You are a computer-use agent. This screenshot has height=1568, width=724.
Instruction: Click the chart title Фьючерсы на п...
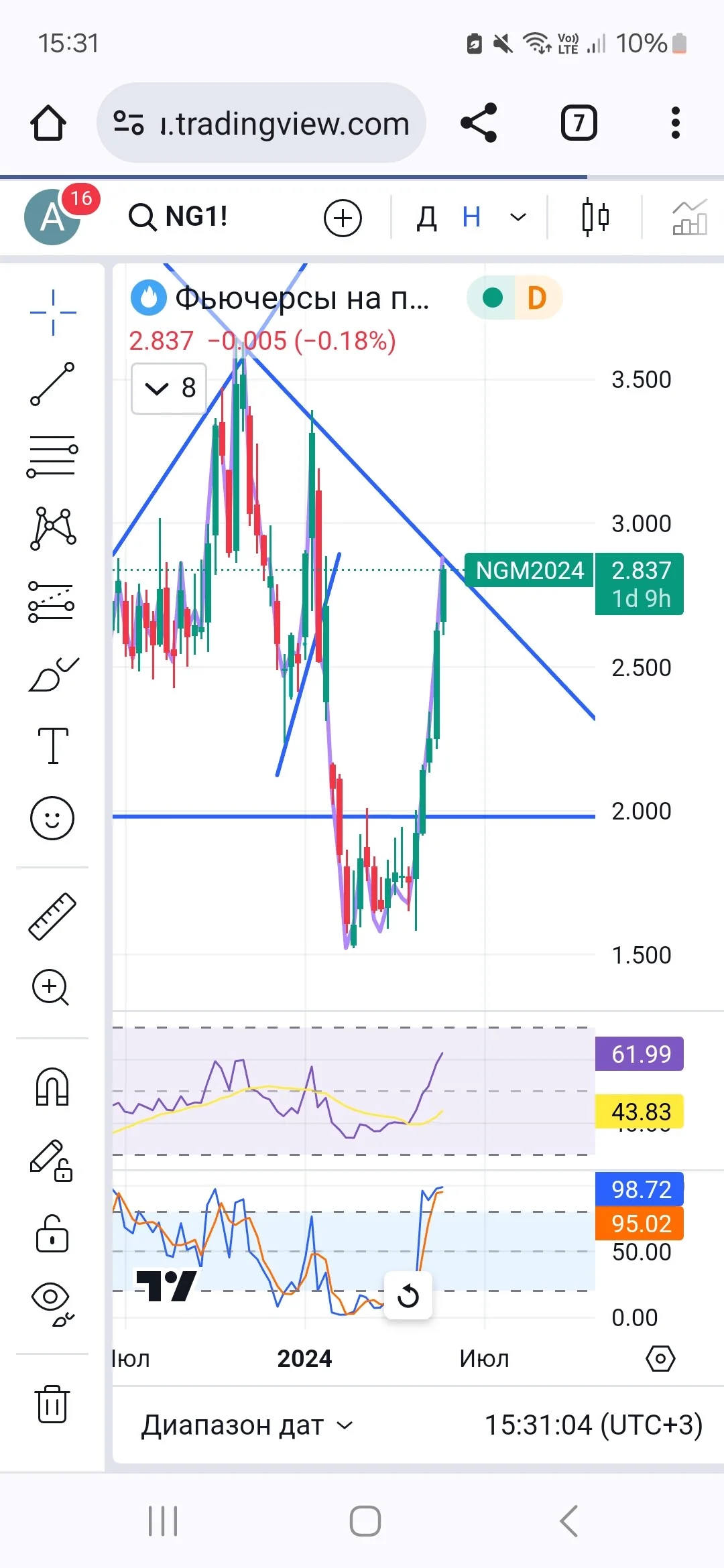(x=302, y=298)
